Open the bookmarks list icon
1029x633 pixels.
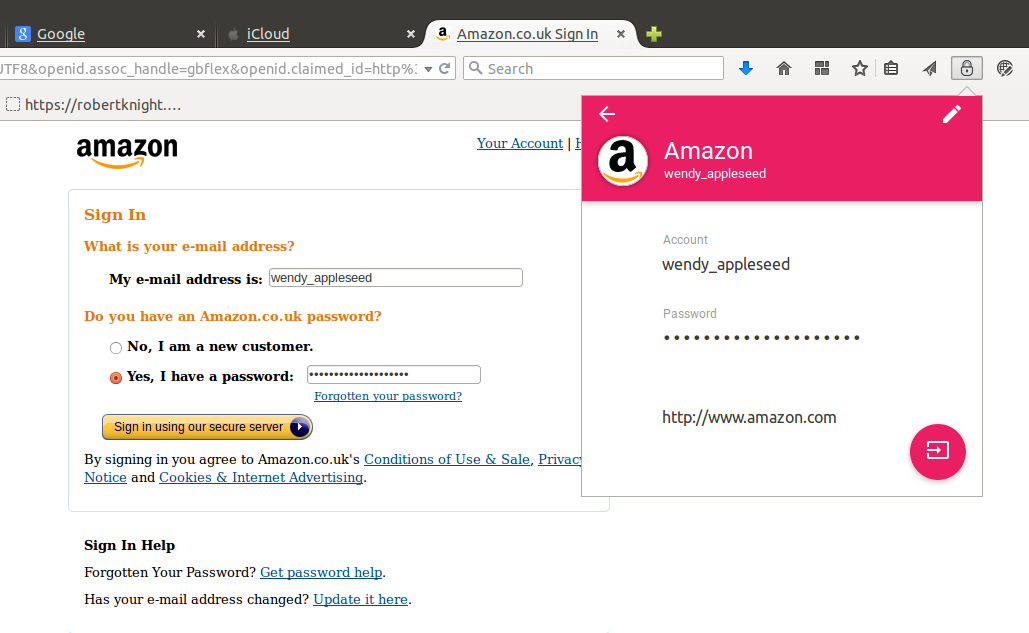(891, 68)
